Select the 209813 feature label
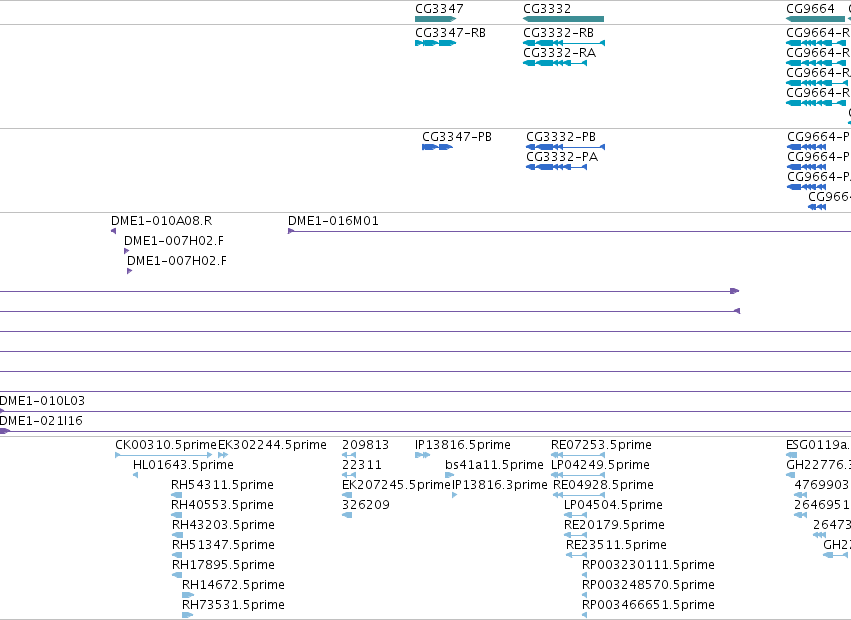 coord(365,445)
